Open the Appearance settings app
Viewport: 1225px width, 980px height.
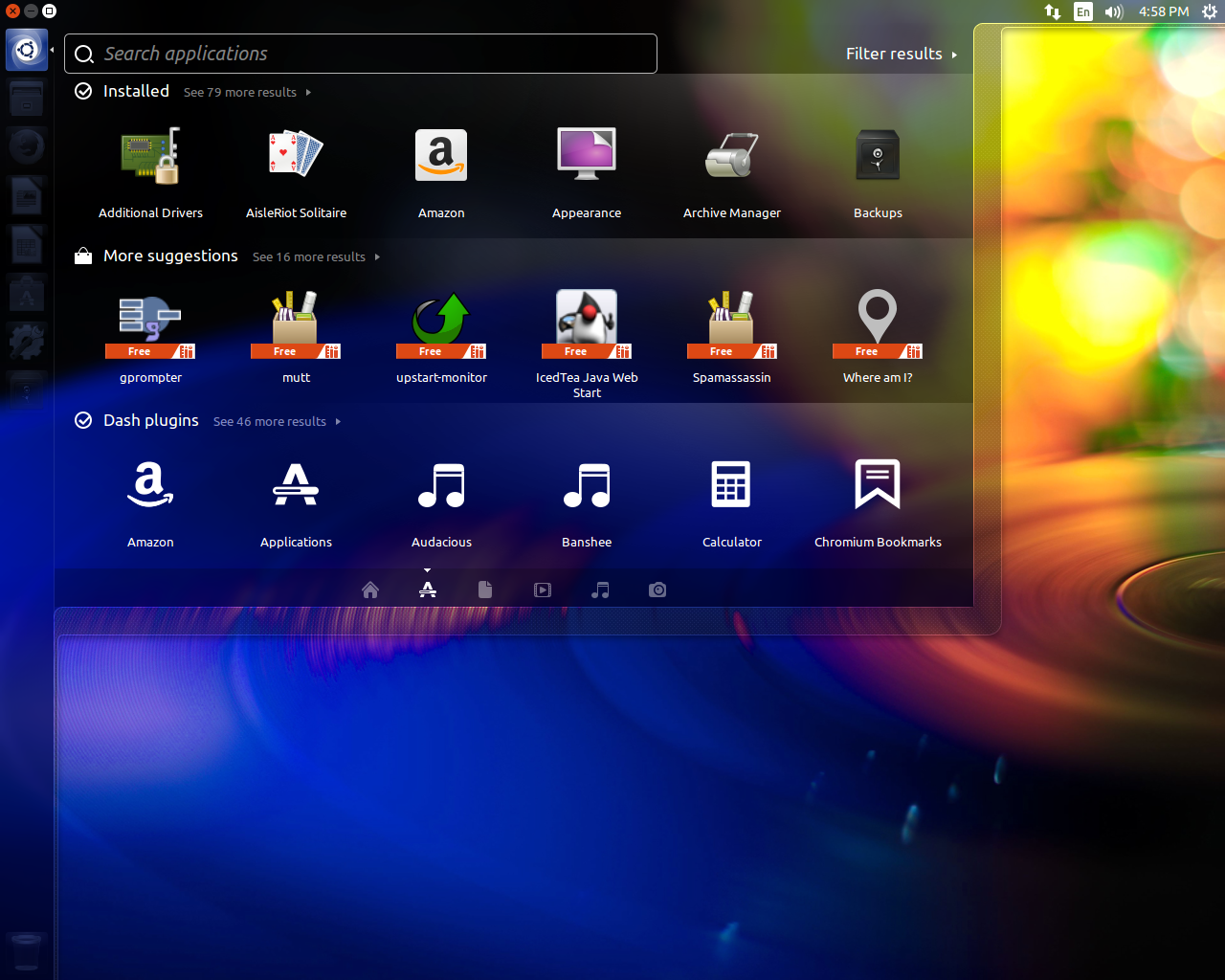point(587,172)
